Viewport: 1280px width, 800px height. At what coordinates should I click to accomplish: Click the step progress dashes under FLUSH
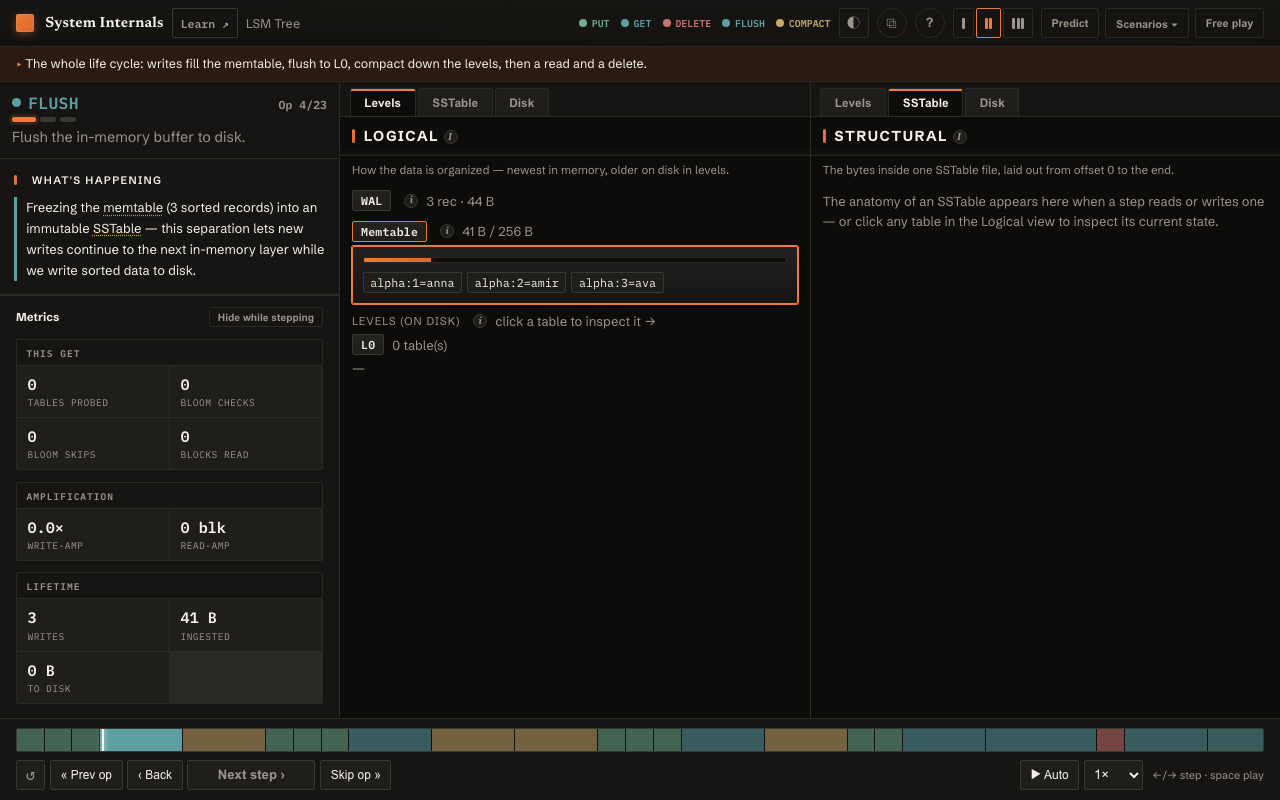pos(44,119)
